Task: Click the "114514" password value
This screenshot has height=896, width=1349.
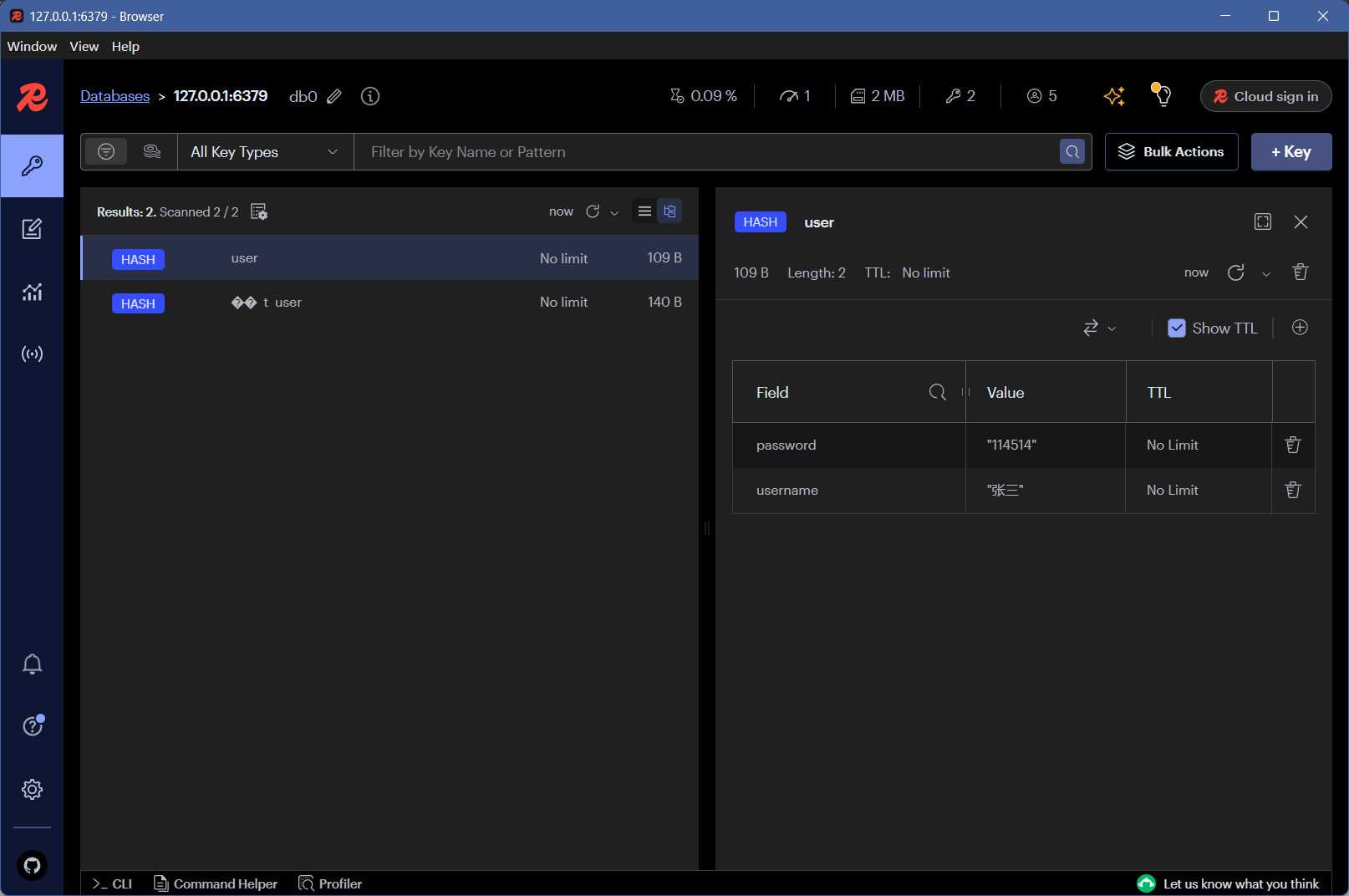Action: click(1011, 445)
